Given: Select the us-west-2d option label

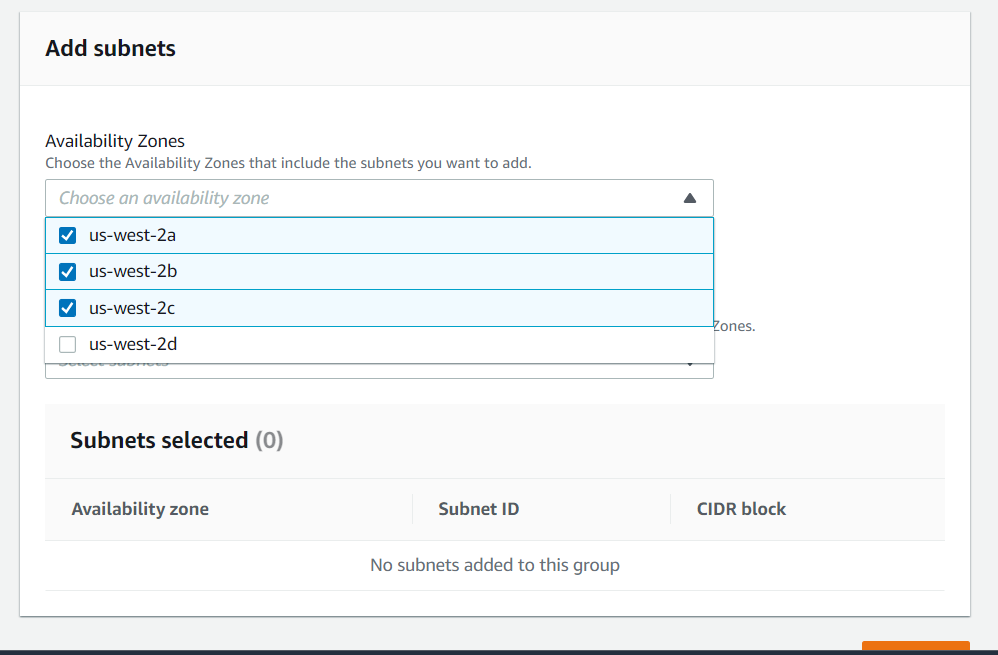Looking at the screenshot, I should 133,343.
